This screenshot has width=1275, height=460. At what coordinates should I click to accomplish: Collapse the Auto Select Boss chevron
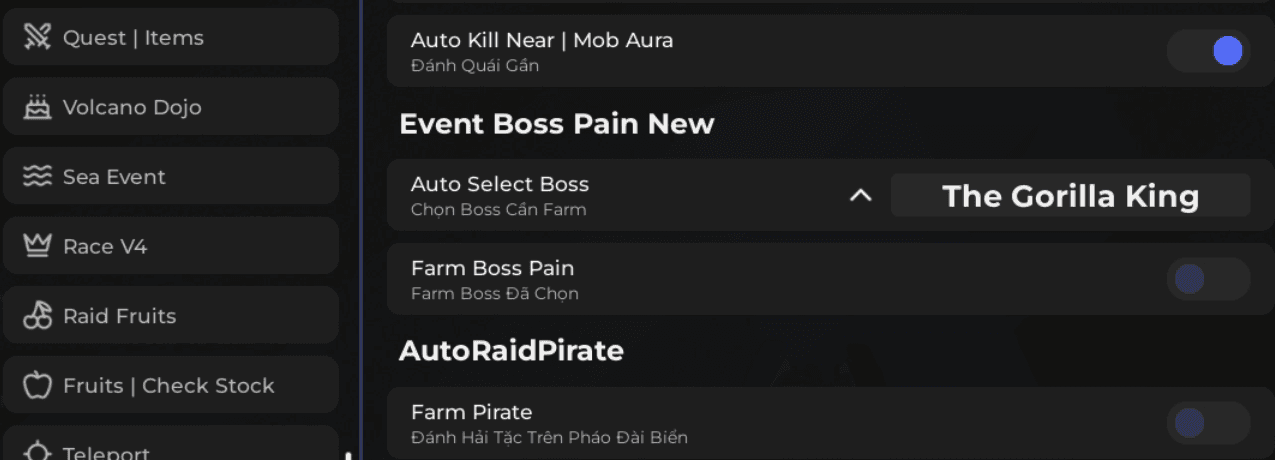[860, 196]
